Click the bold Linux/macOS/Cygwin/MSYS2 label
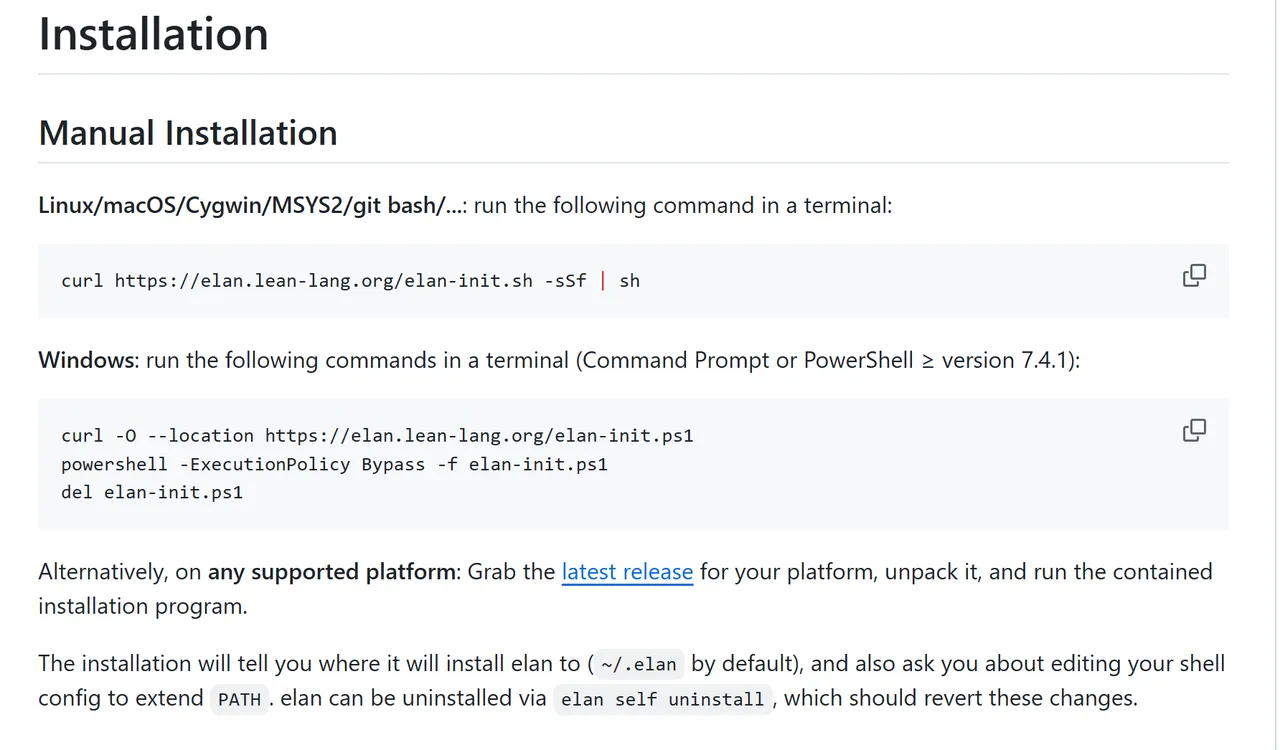1280x750 pixels. tap(250, 206)
